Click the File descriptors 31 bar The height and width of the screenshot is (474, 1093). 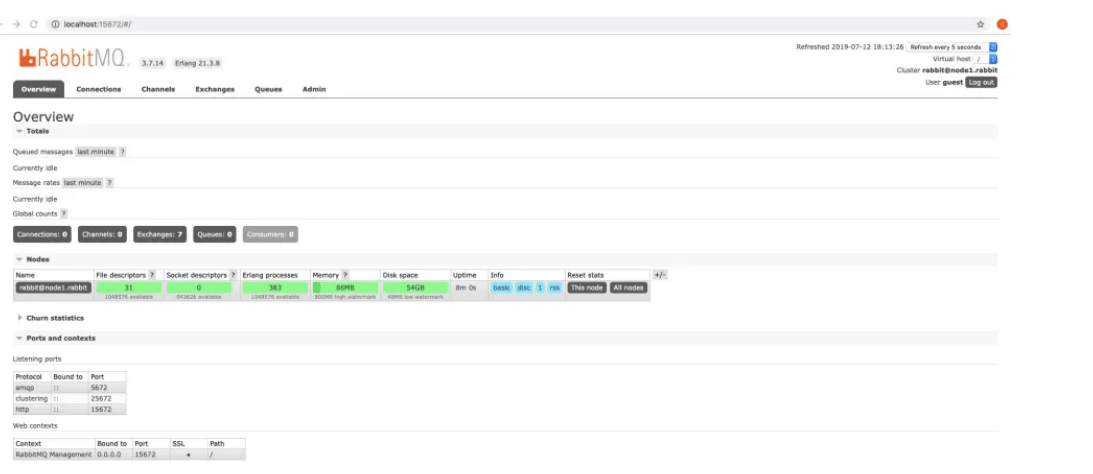[x=129, y=287]
